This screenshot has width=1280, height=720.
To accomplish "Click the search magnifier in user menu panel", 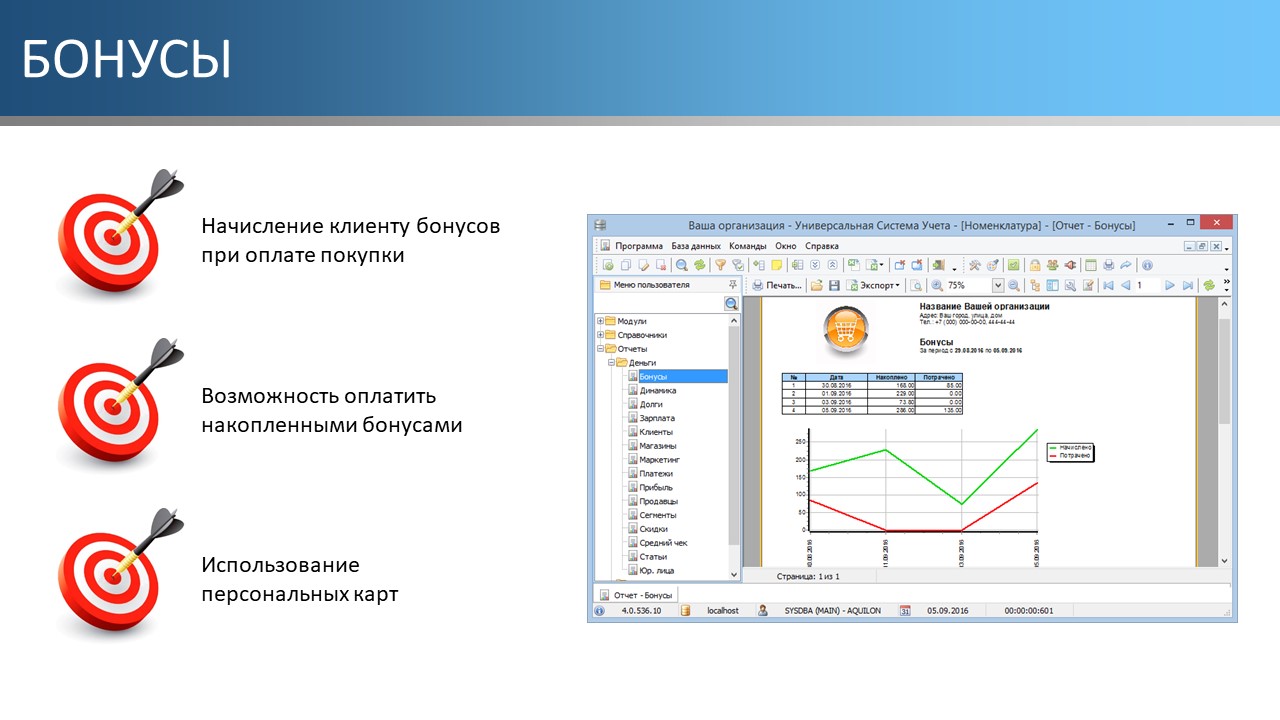I will pos(731,303).
